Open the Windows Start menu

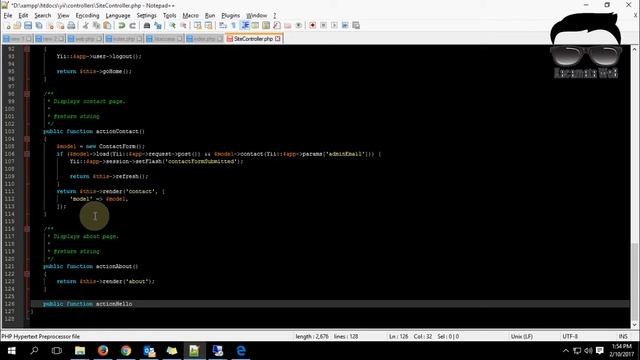click(x=11, y=351)
